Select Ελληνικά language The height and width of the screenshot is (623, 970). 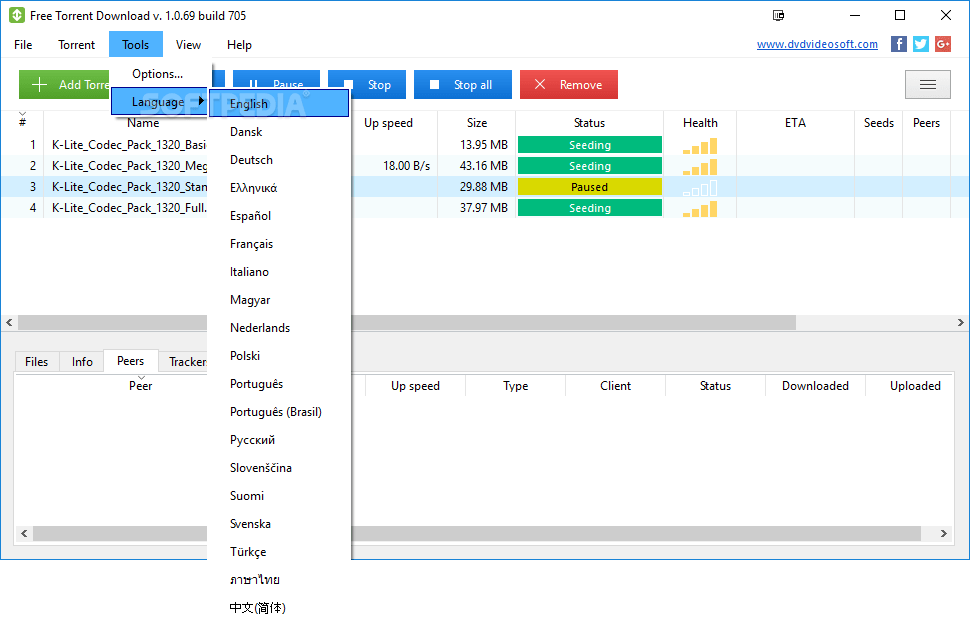[279, 187]
